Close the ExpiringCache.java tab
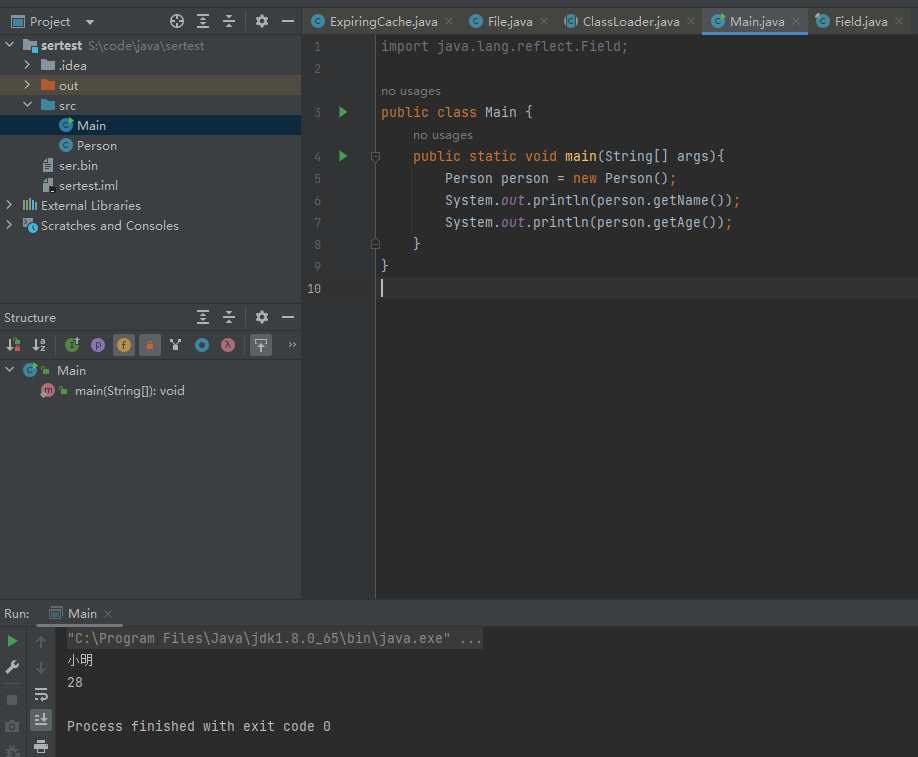Screen dimensions: 918x757 [x=449, y=21]
